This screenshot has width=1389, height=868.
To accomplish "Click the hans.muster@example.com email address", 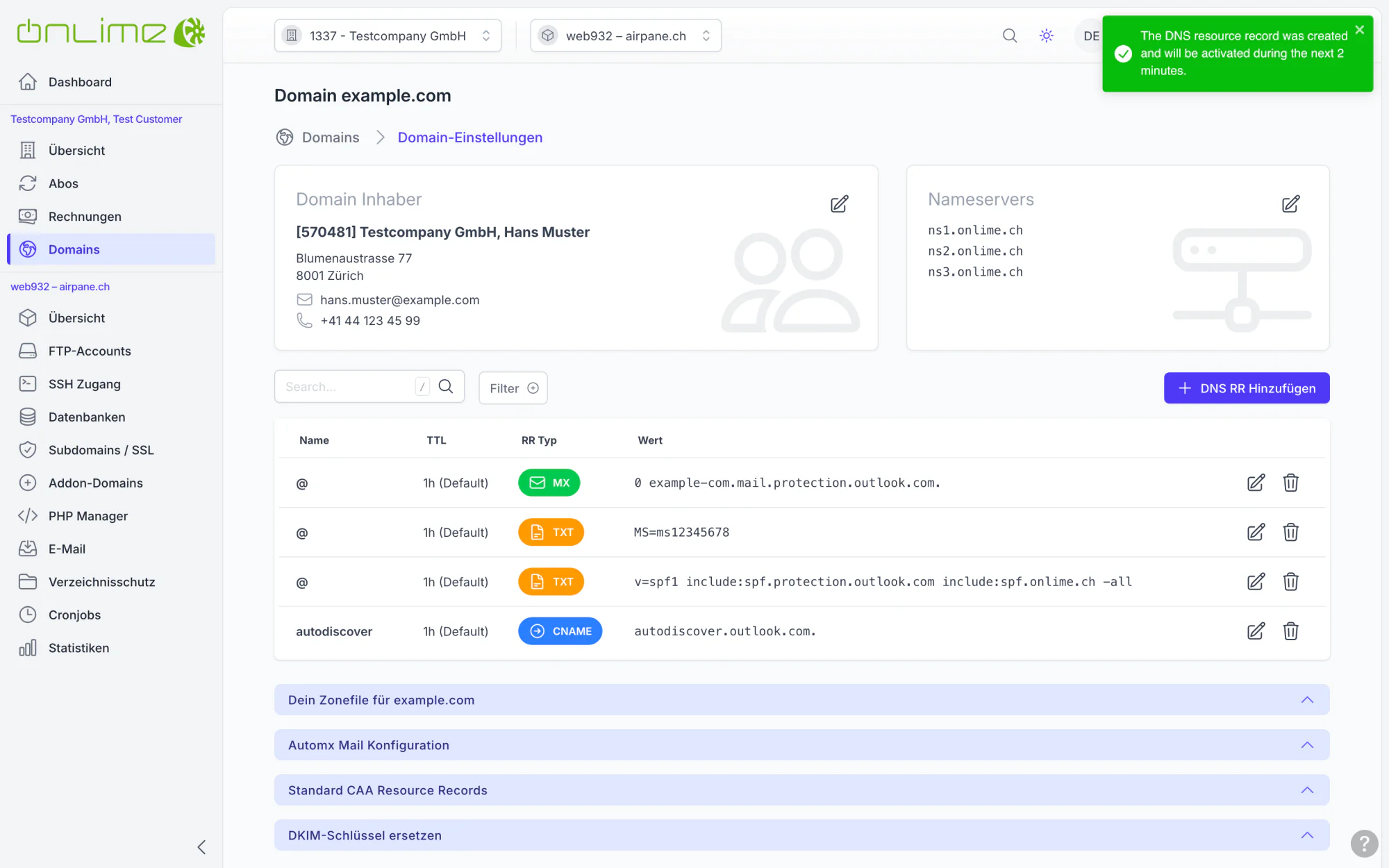I will (x=399, y=300).
